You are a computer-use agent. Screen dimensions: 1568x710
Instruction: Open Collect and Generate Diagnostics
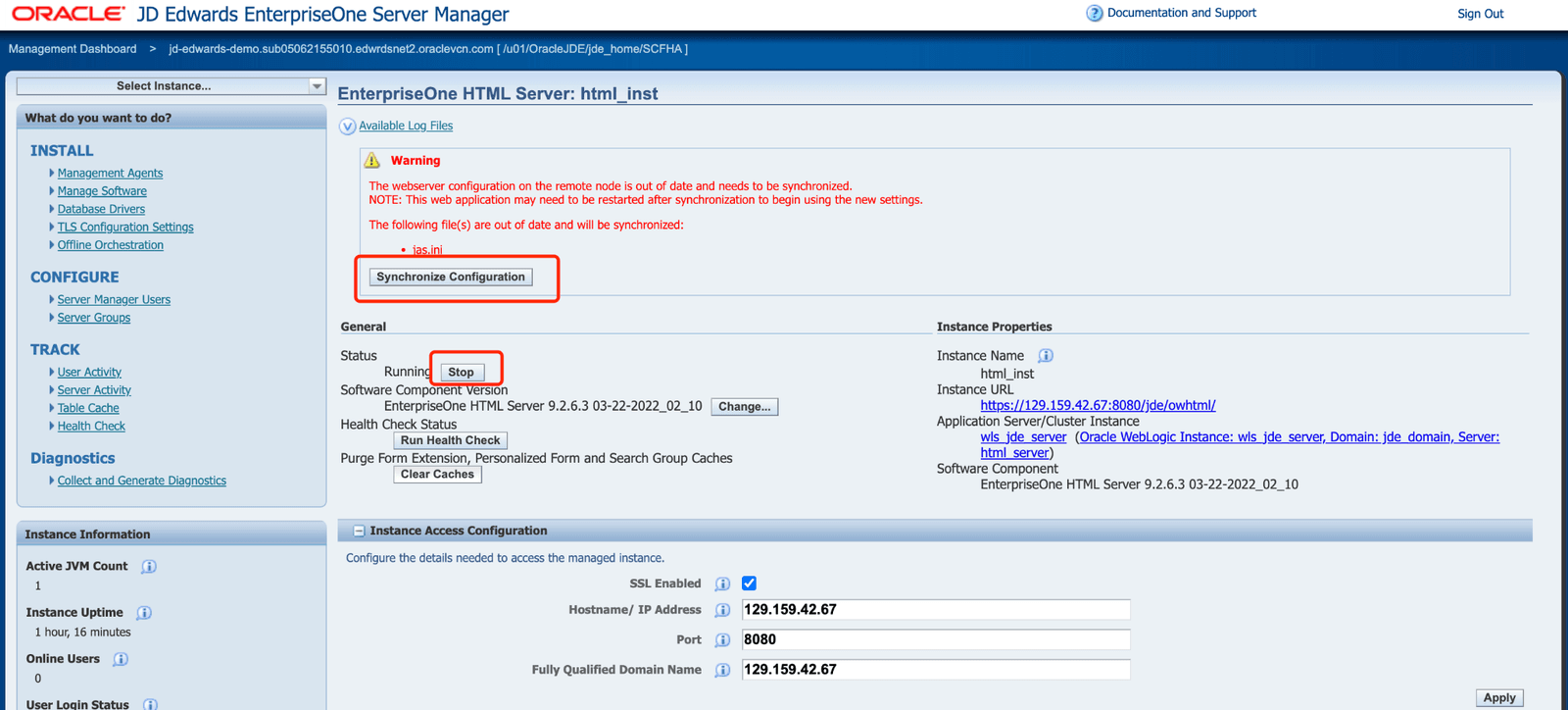pyautogui.click(x=142, y=481)
